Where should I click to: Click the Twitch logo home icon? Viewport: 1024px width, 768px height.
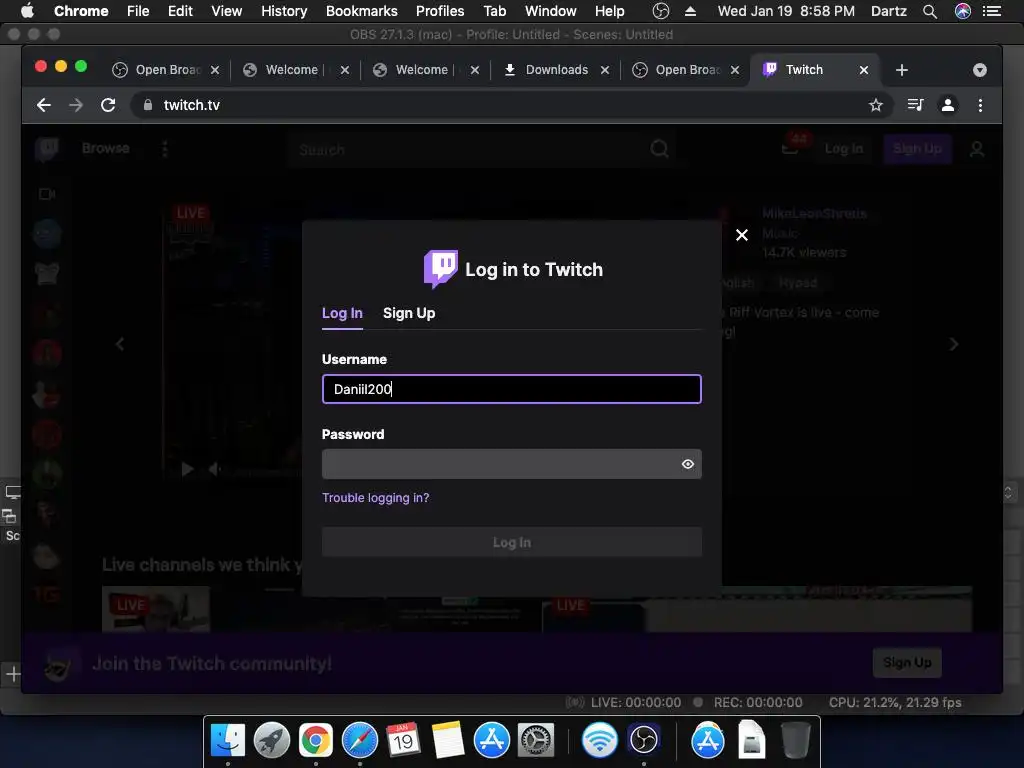click(x=47, y=150)
